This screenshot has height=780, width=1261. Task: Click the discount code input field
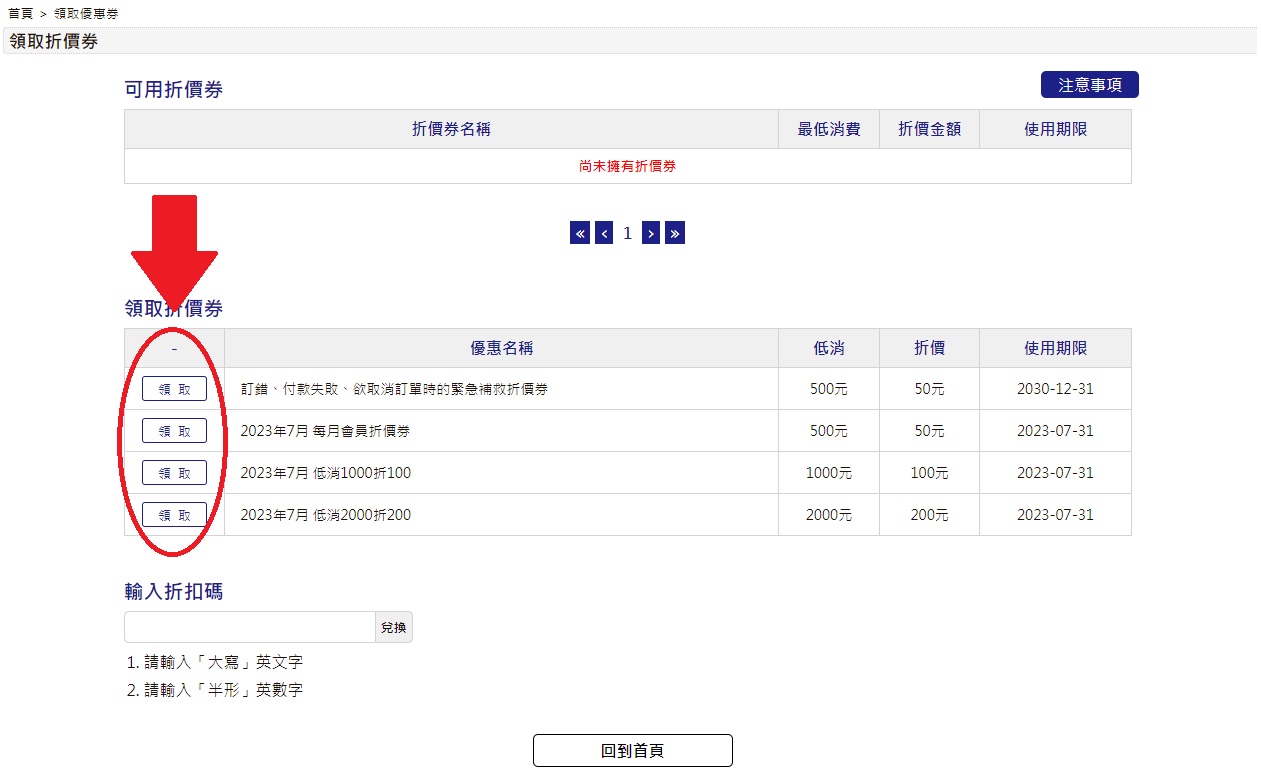249,627
